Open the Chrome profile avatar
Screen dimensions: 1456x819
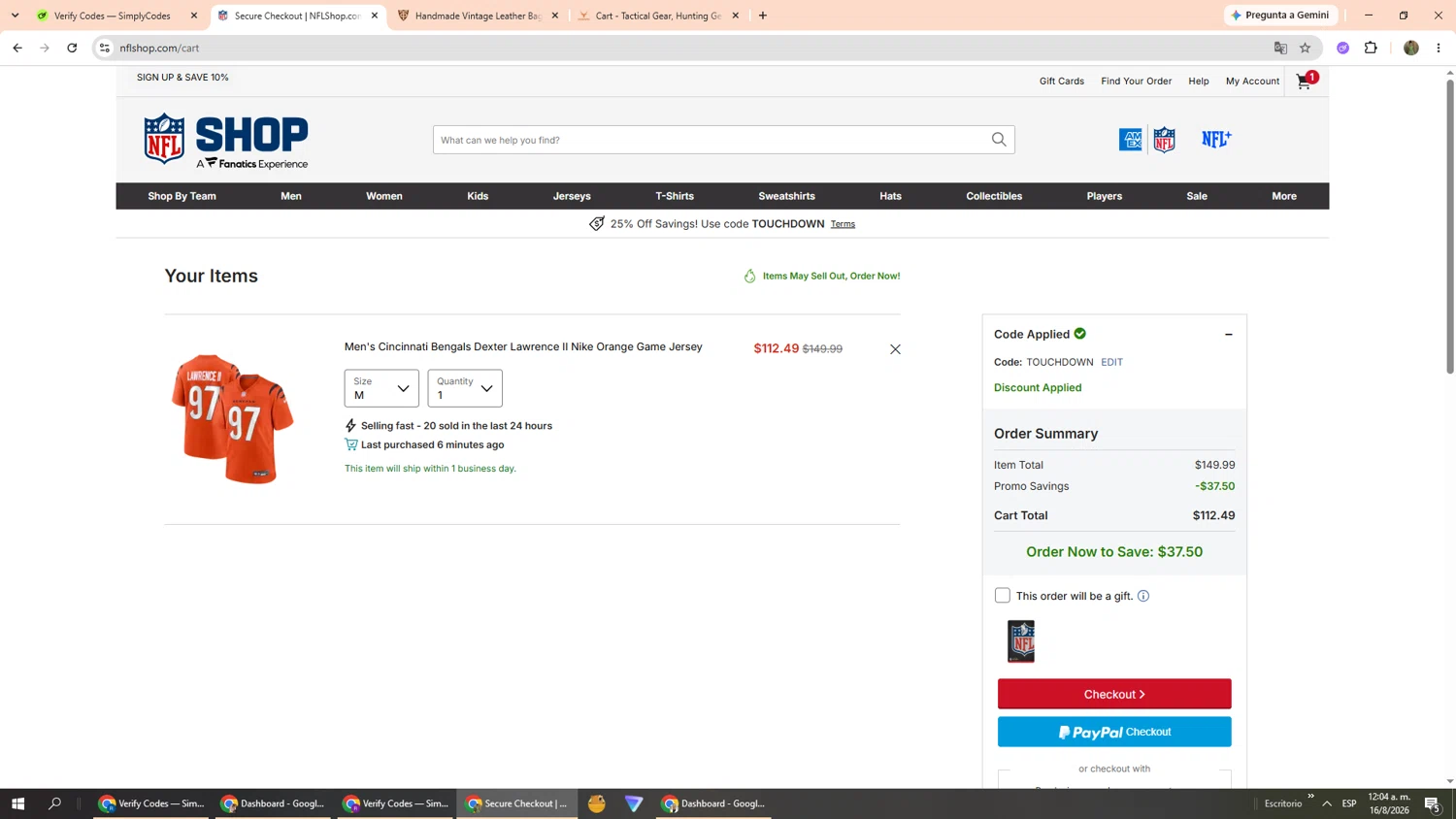(1411, 48)
